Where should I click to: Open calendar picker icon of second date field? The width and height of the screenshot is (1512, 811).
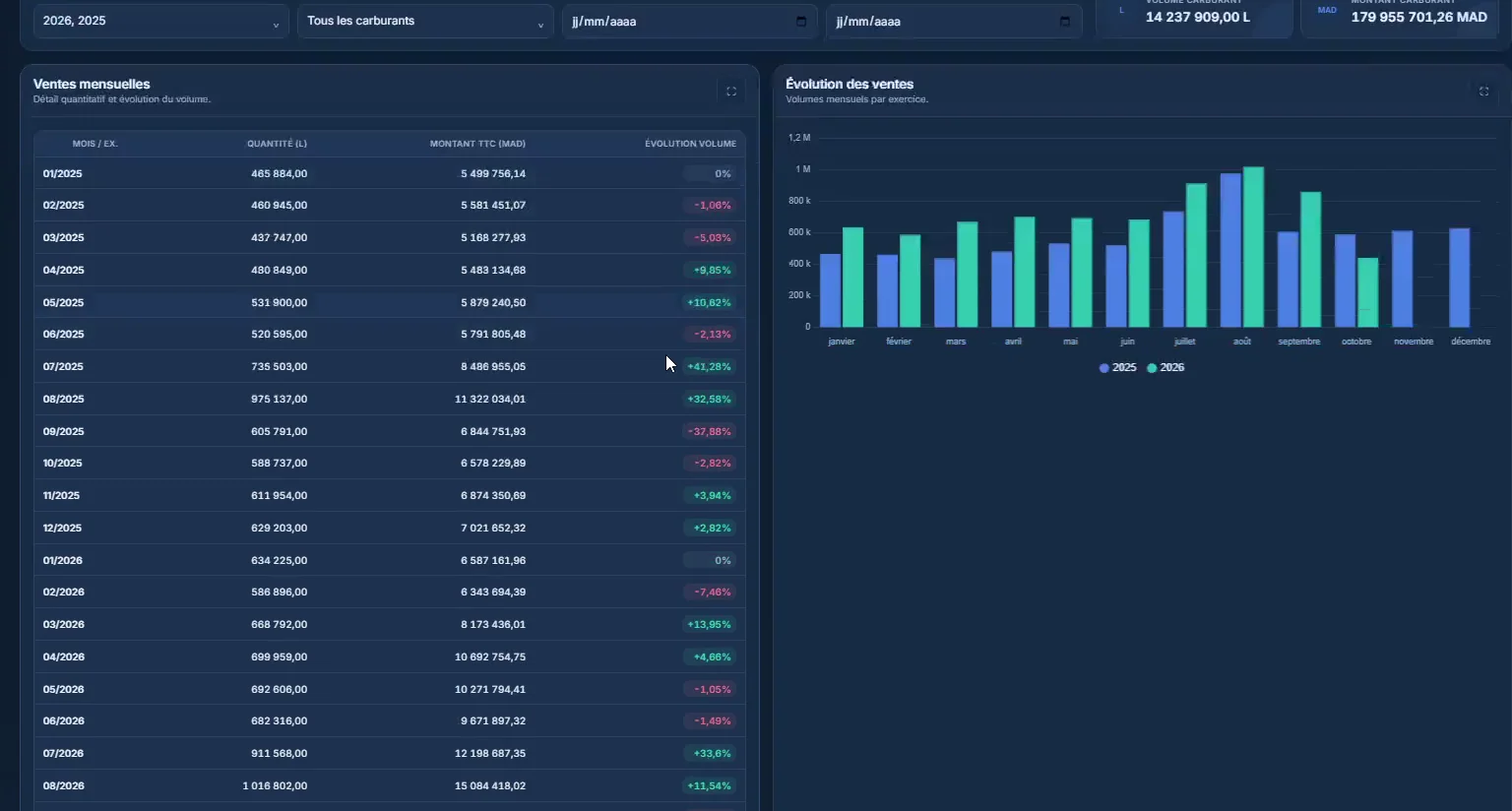pyautogui.click(x=1065, y=22)
